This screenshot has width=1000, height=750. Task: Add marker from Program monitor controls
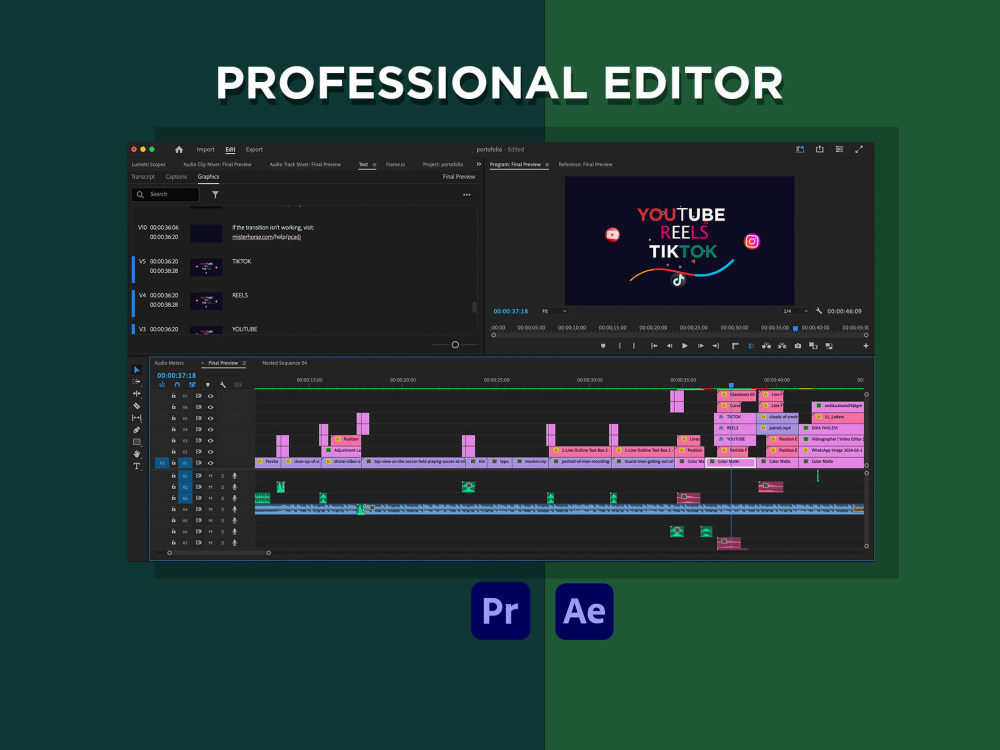click(603, 346)
